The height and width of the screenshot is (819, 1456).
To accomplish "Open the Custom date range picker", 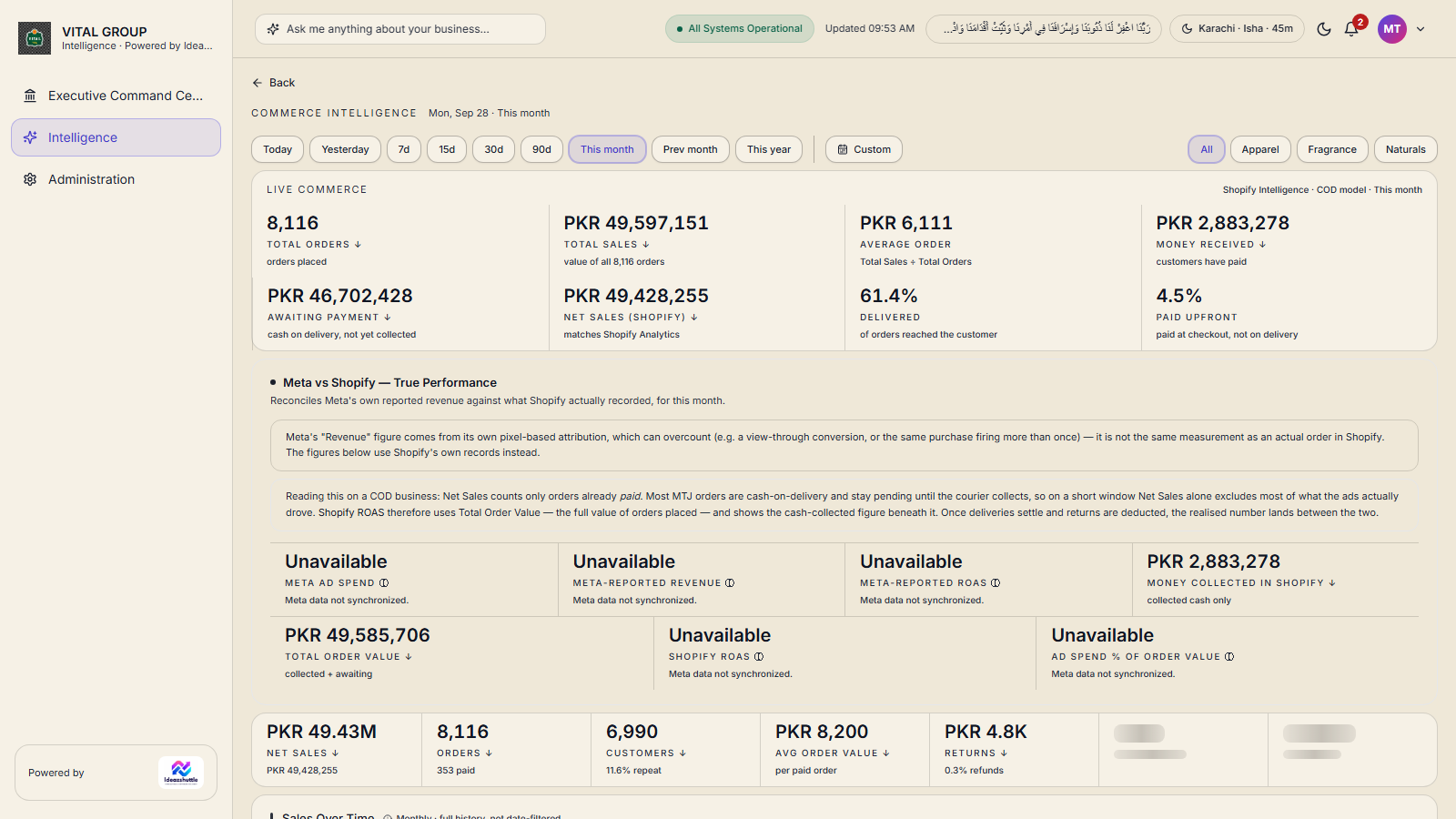I will pyautogui.click(x=864, y=149).
